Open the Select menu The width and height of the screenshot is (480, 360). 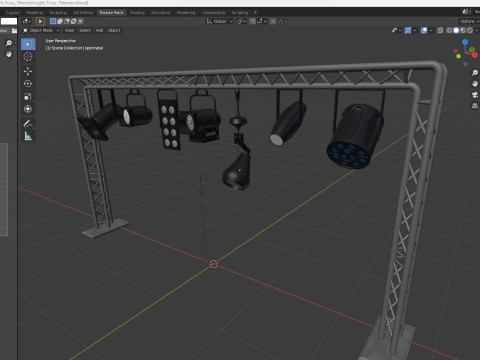click(85, 30)
